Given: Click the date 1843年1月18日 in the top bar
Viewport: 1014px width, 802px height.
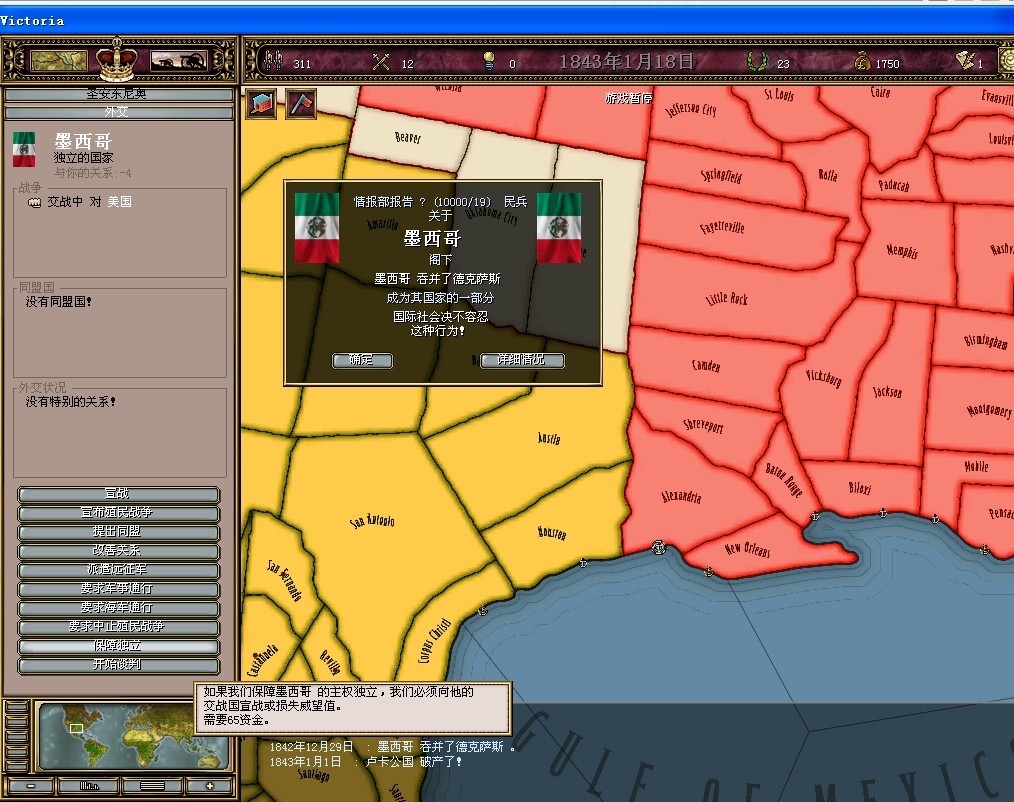Looking at the screenshot, I should tap(626, 62).
